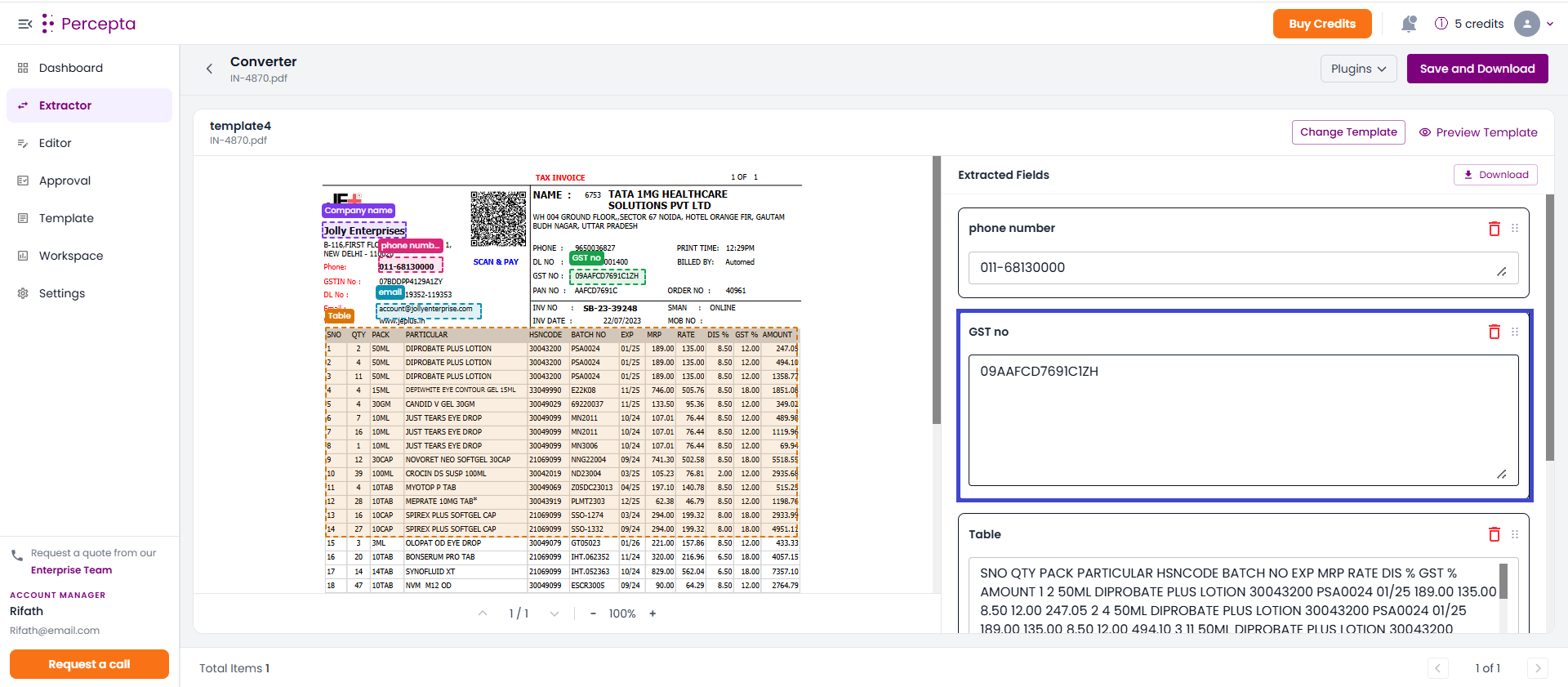Screen dimensions: 1568x687
Task: Click the credits info icon
Action: [x=1441, y=24]
